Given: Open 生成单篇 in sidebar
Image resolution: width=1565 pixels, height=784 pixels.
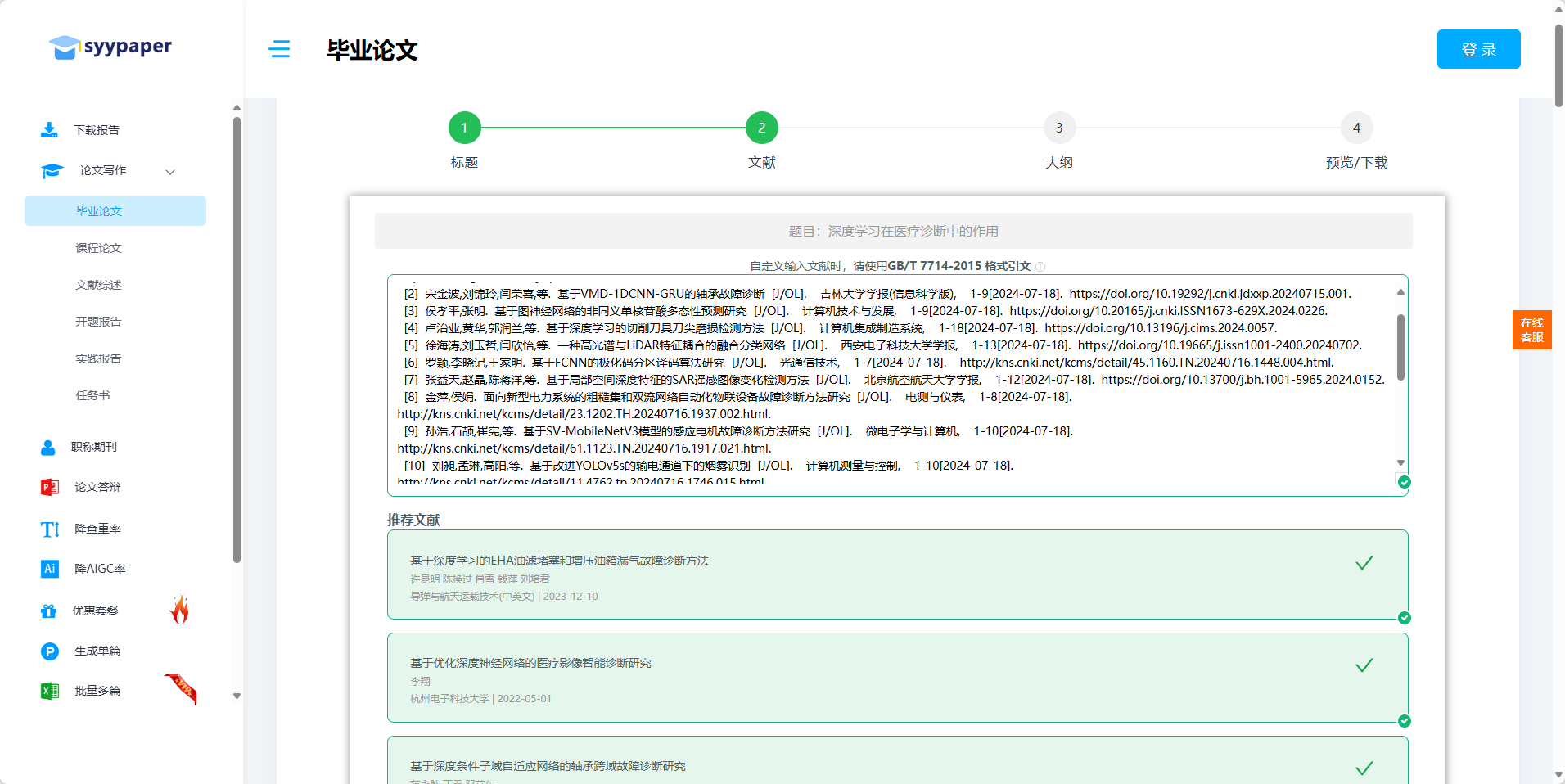Looking at the screenshot, I should 97,651.
